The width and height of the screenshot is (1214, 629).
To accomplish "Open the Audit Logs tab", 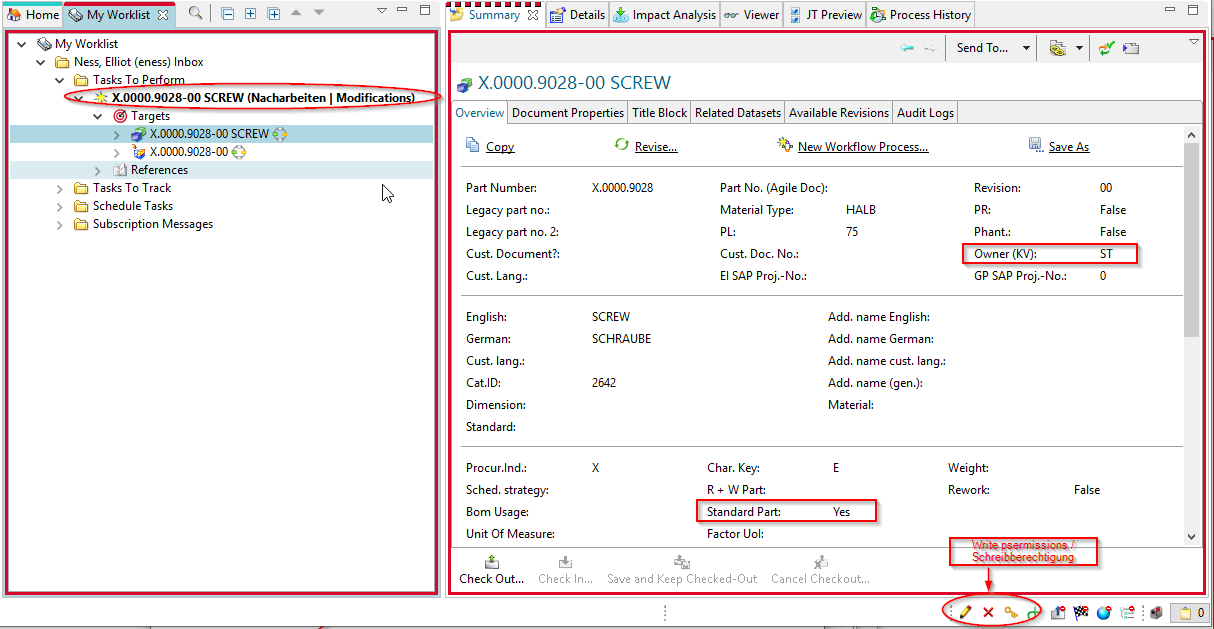I will tap(925, 113).
